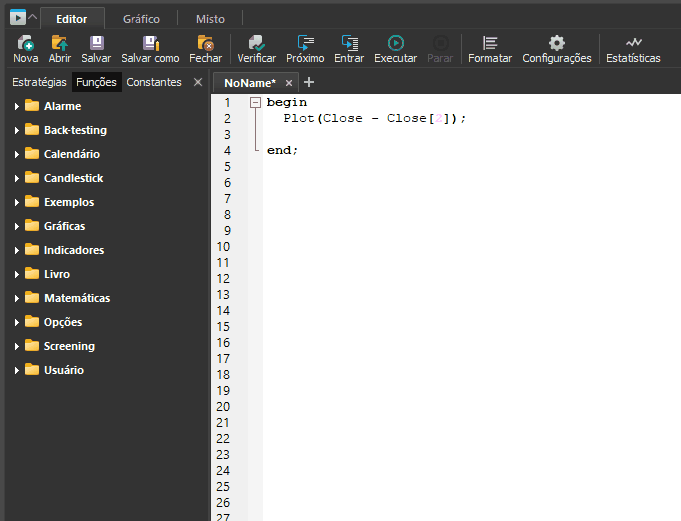Collapse the begin code block fold marker
The width and height of the screenshot is (681, 521).
255,102
